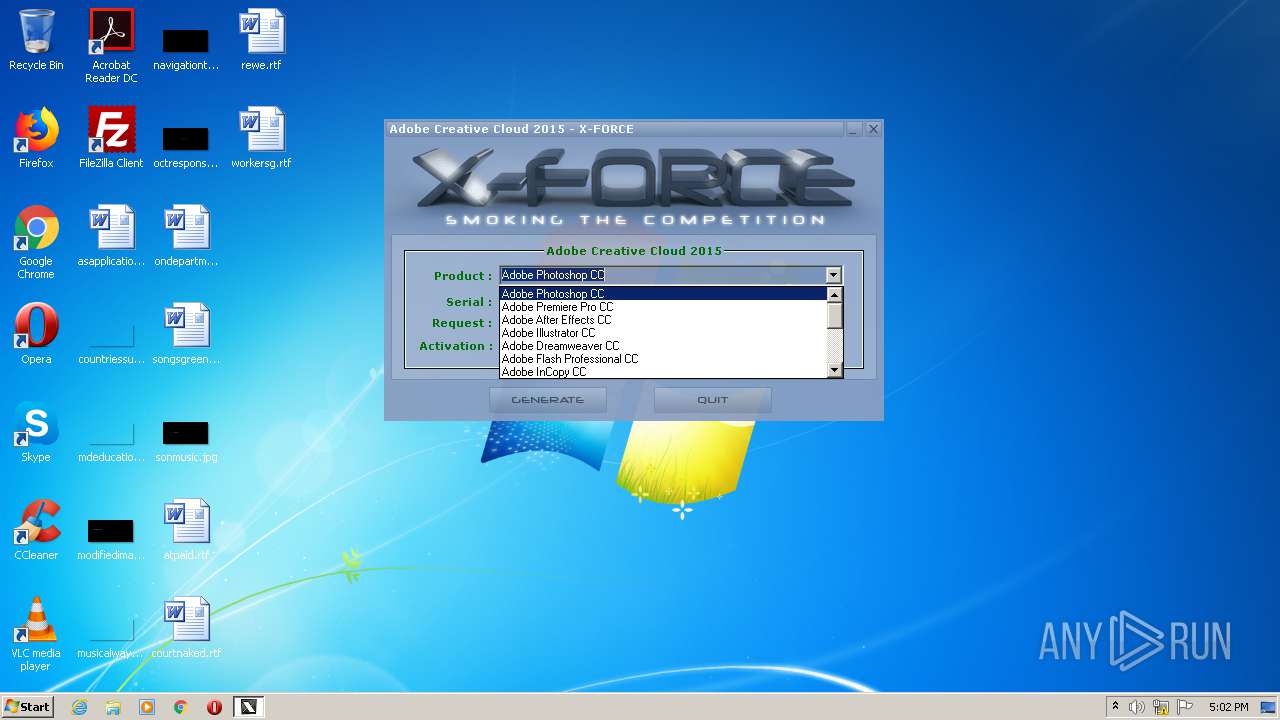Viewport: 1280px width, 720px height.
Task: Close the X-FORCE keygen window
Action: click(x=873, y=129)
